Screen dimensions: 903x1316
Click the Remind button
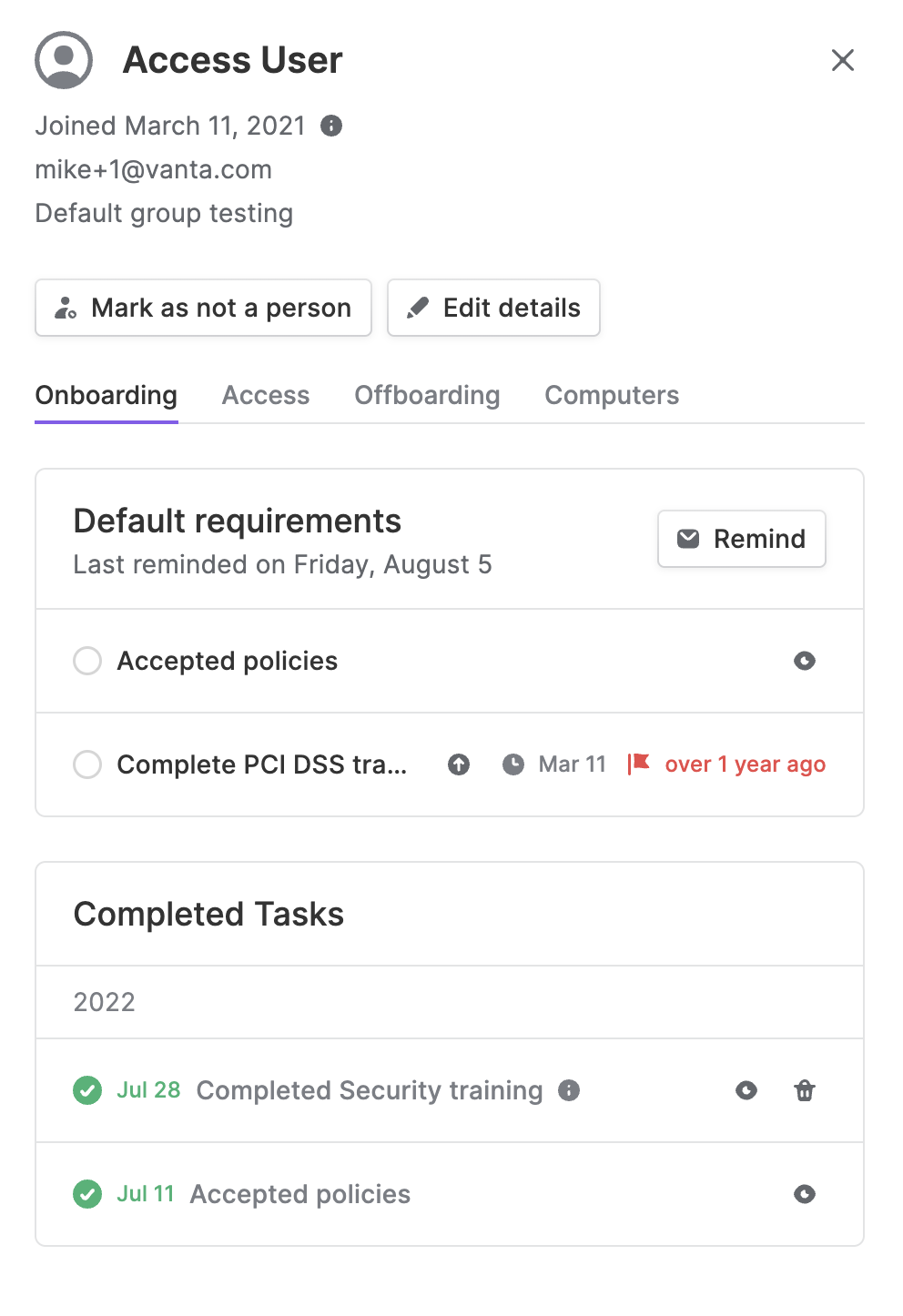[x=742, y=539]
